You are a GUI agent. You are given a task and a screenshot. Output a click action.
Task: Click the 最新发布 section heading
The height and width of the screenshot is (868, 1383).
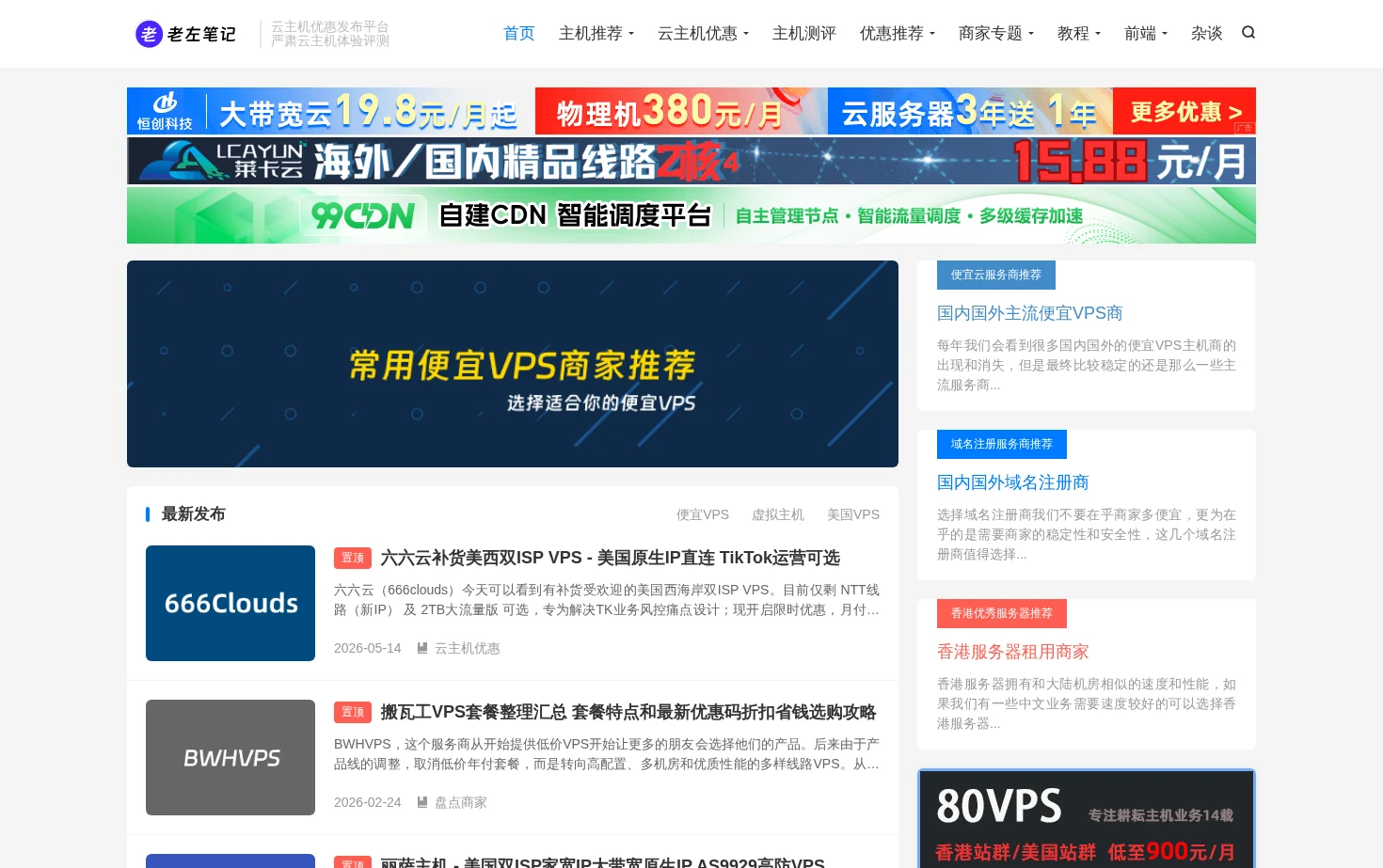[193, 514]
